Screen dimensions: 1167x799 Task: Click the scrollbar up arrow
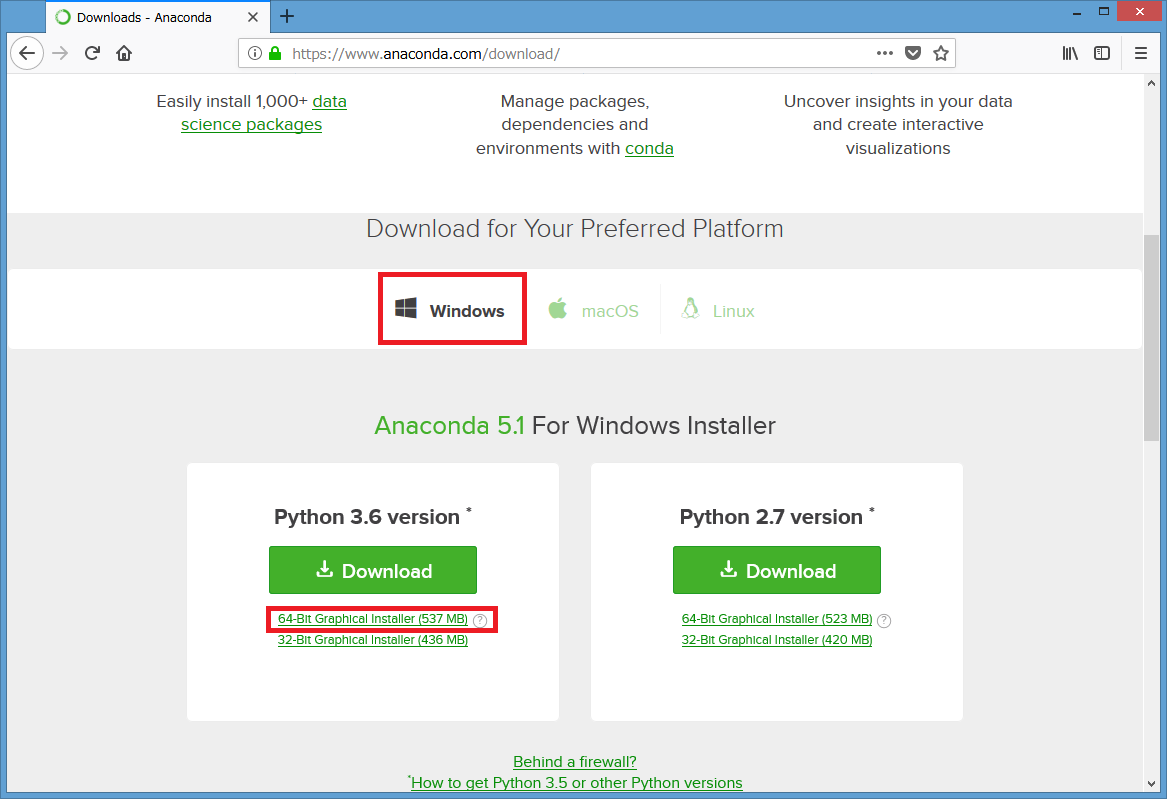point(1151,83)
